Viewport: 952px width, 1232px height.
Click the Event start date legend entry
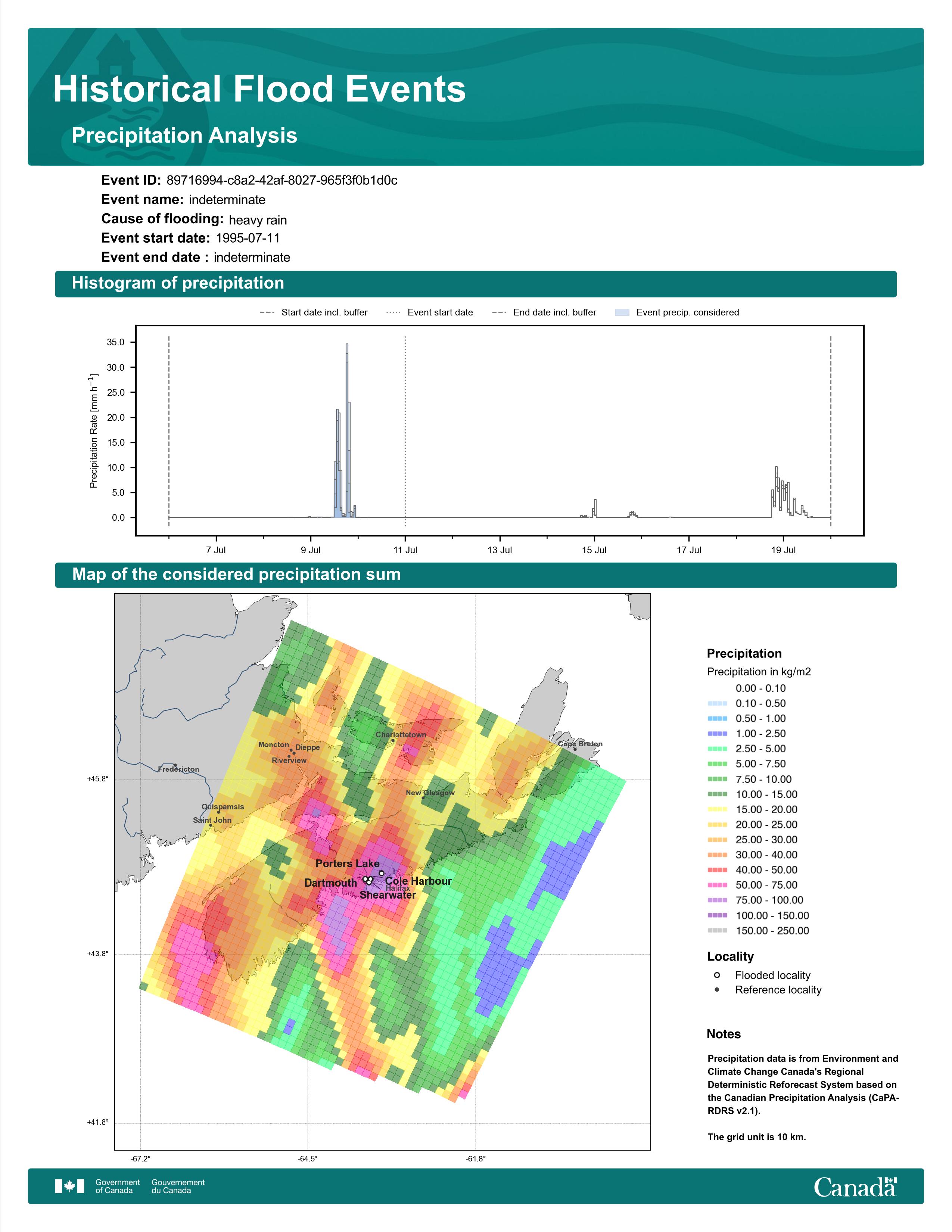point(430,312)
